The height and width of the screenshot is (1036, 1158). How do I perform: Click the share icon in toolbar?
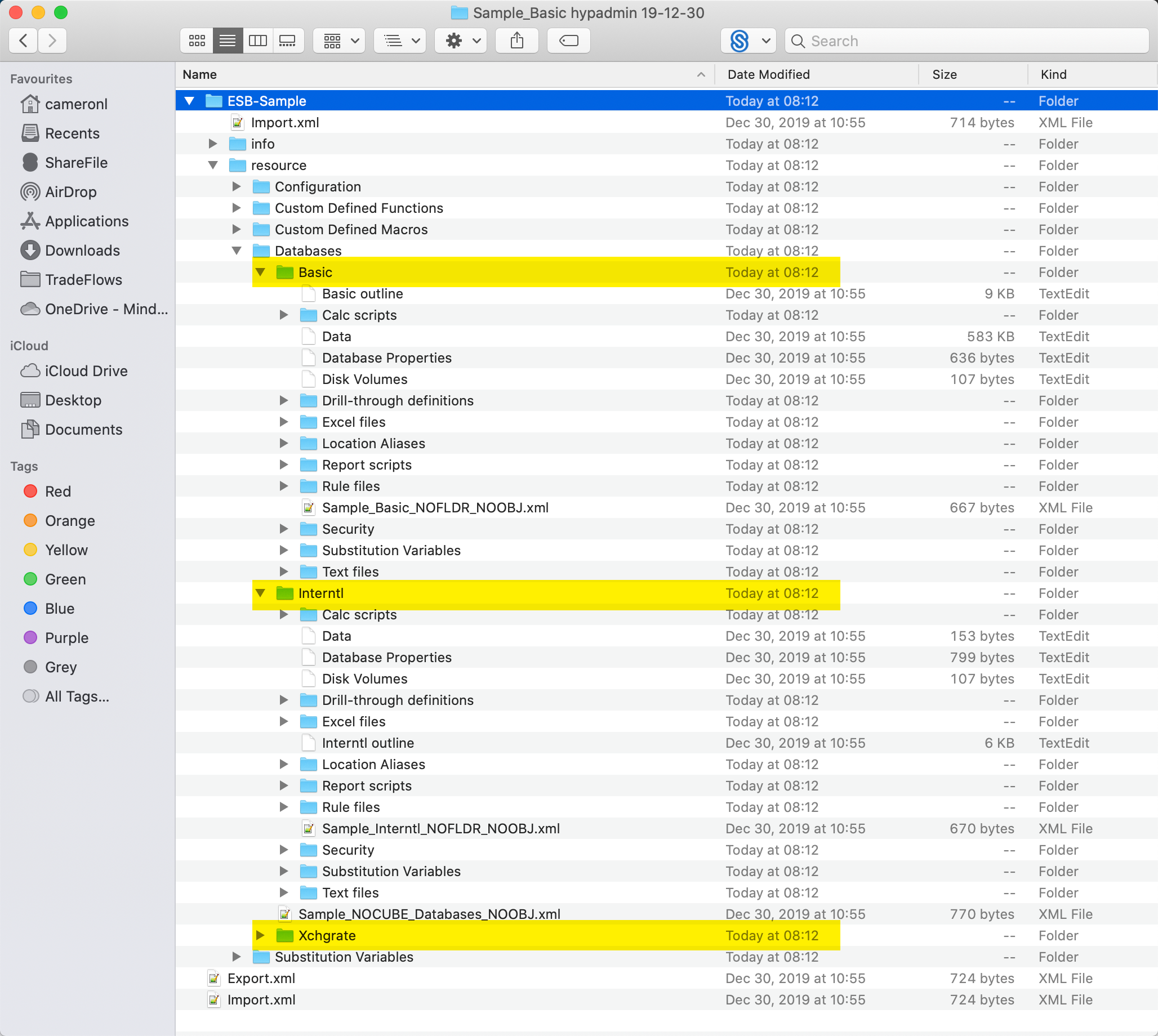click(517, 42)
